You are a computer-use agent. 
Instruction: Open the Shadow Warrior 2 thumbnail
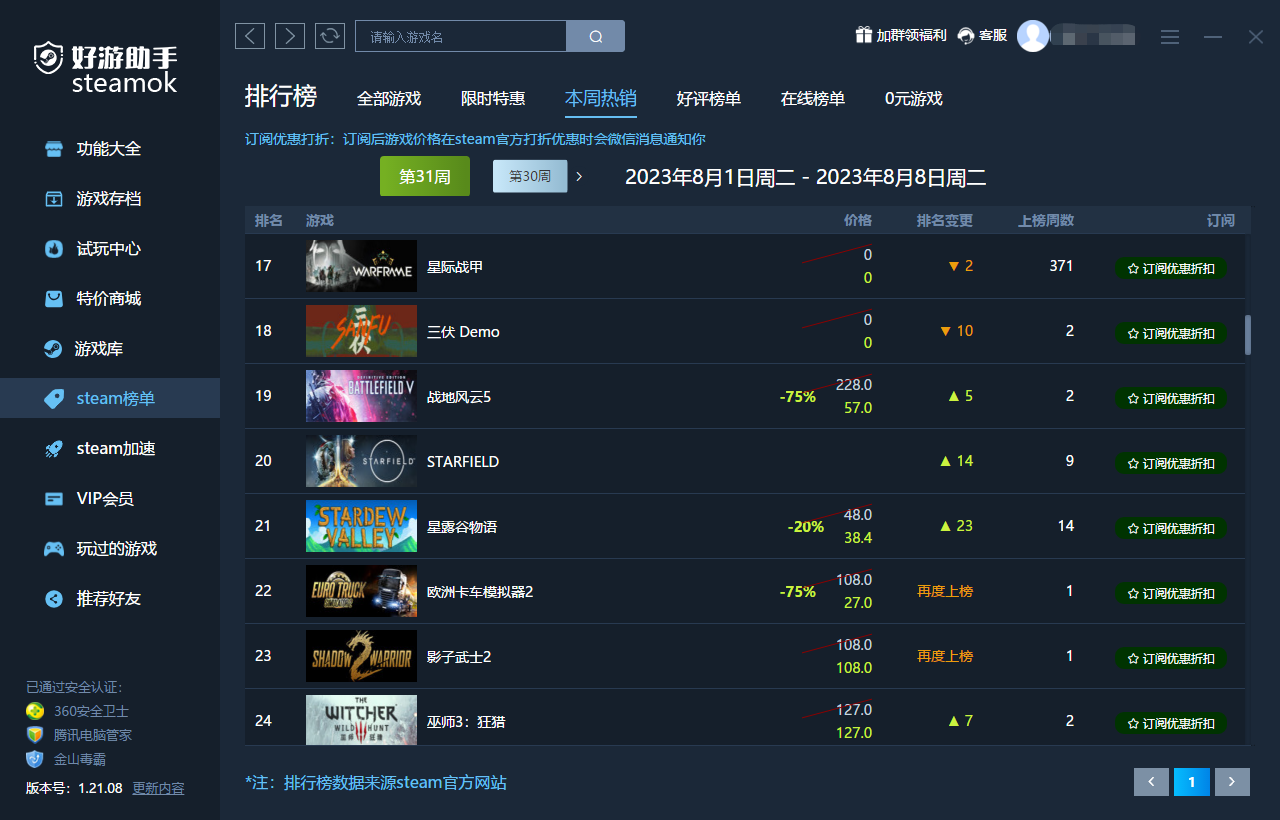(x=361, y=656)
